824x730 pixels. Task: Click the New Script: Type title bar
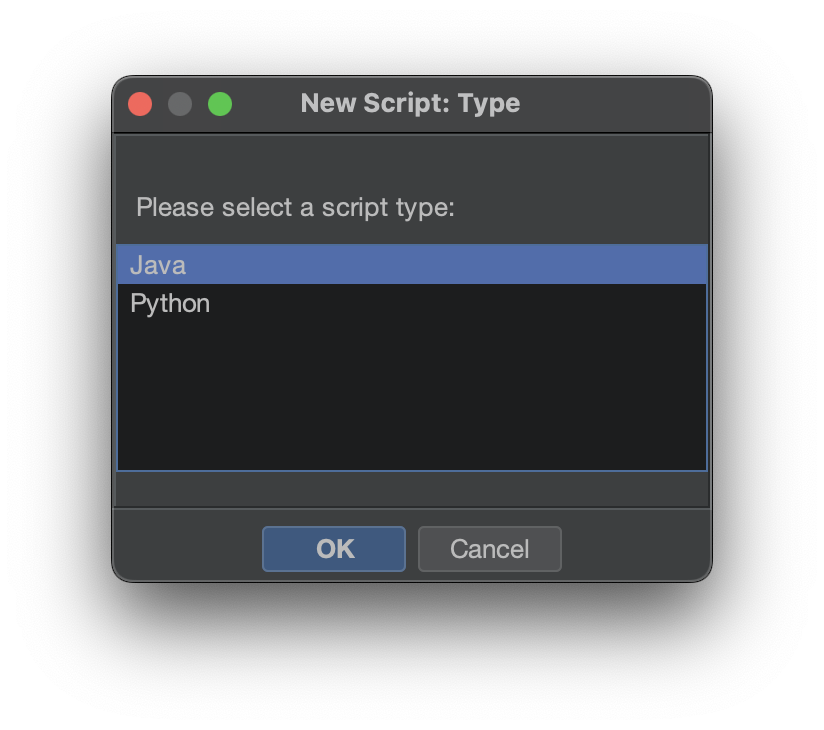pyautogui.click(x=412, y=104)
